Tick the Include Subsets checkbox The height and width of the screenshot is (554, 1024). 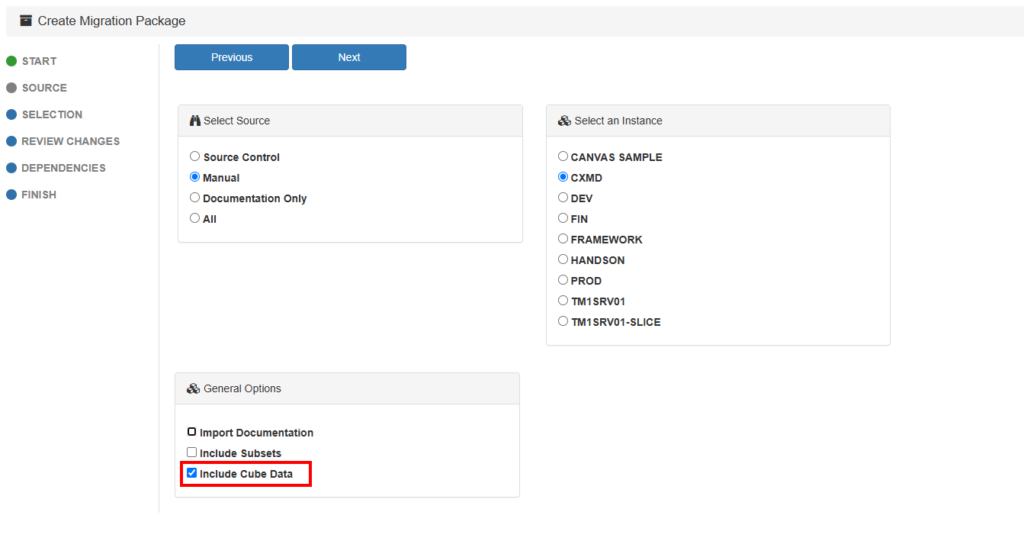coord(192,453)
